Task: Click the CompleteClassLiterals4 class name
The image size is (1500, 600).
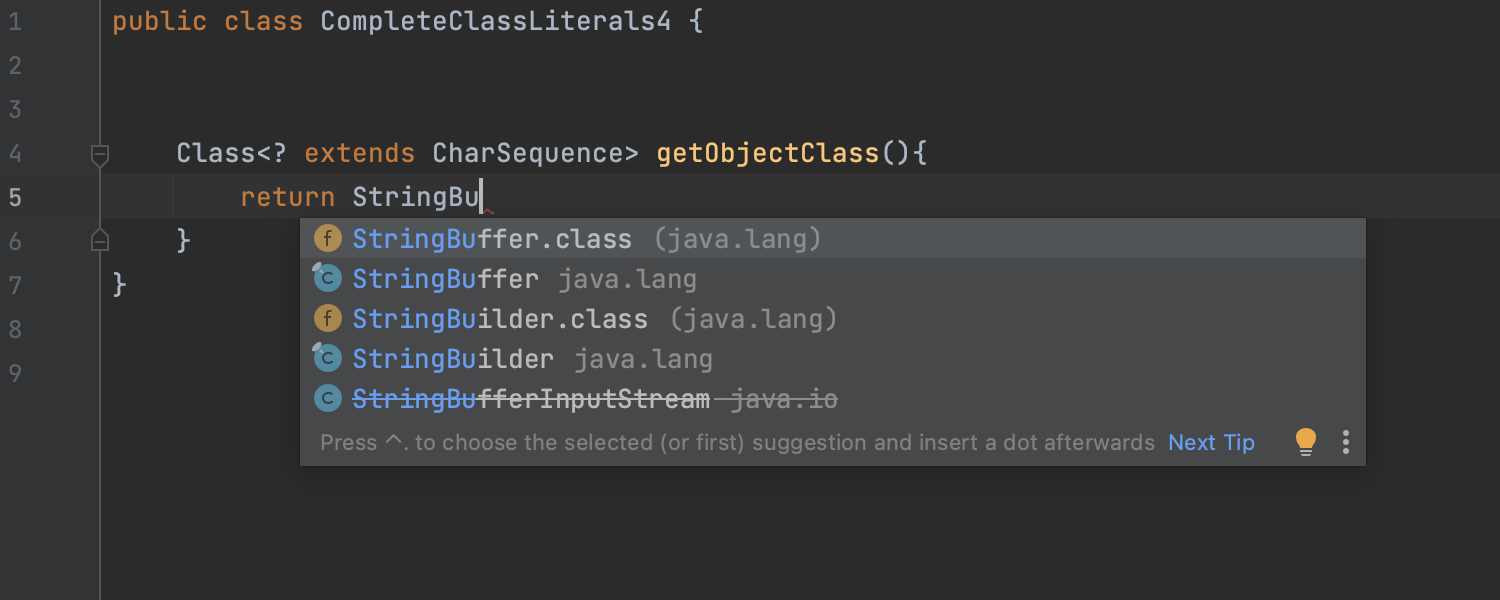Action: (495, 21)
